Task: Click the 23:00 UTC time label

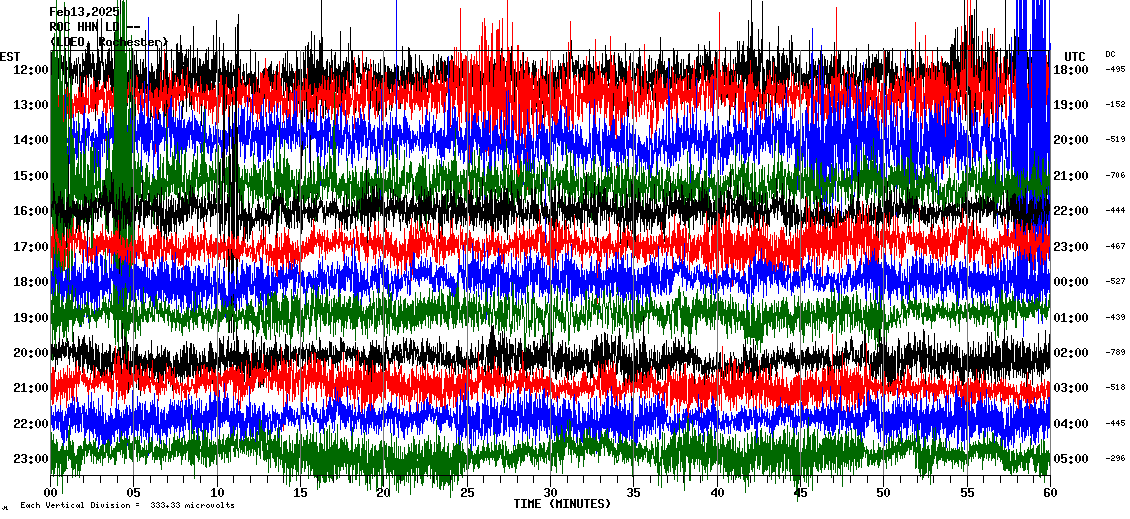Action: tap(1071, 247)
